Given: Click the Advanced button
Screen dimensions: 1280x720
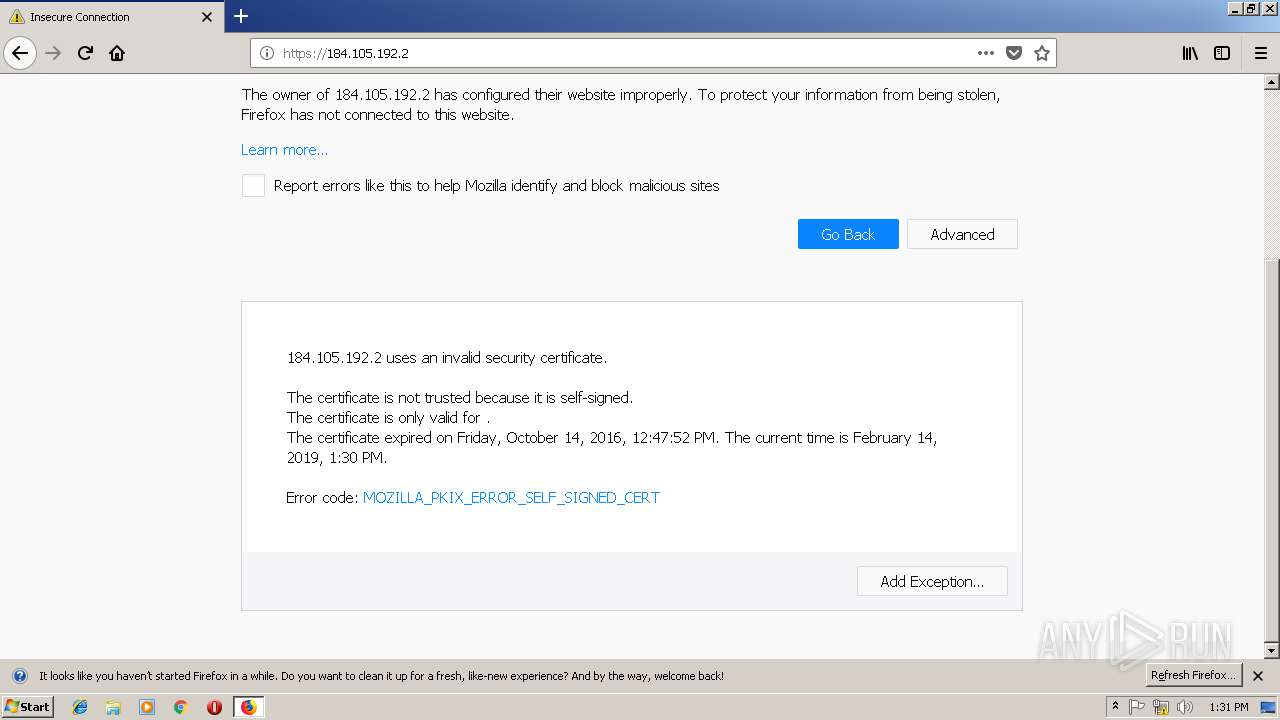Looking at the screenshot, I should tap(962, 234).
